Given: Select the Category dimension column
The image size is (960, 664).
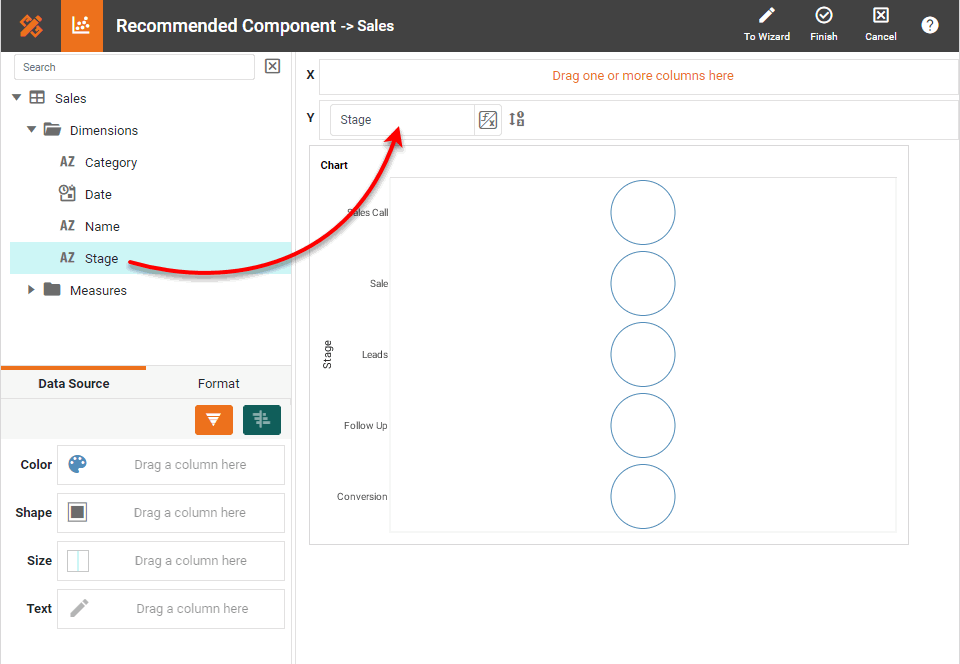Looking at the screenshot, I should point(110,162).
